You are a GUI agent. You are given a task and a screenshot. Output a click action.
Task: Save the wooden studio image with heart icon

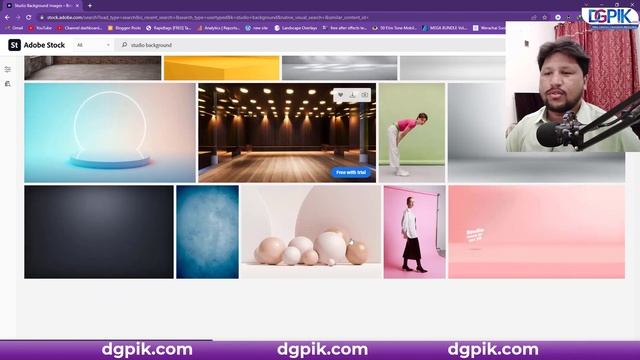[x=340, y=95]
